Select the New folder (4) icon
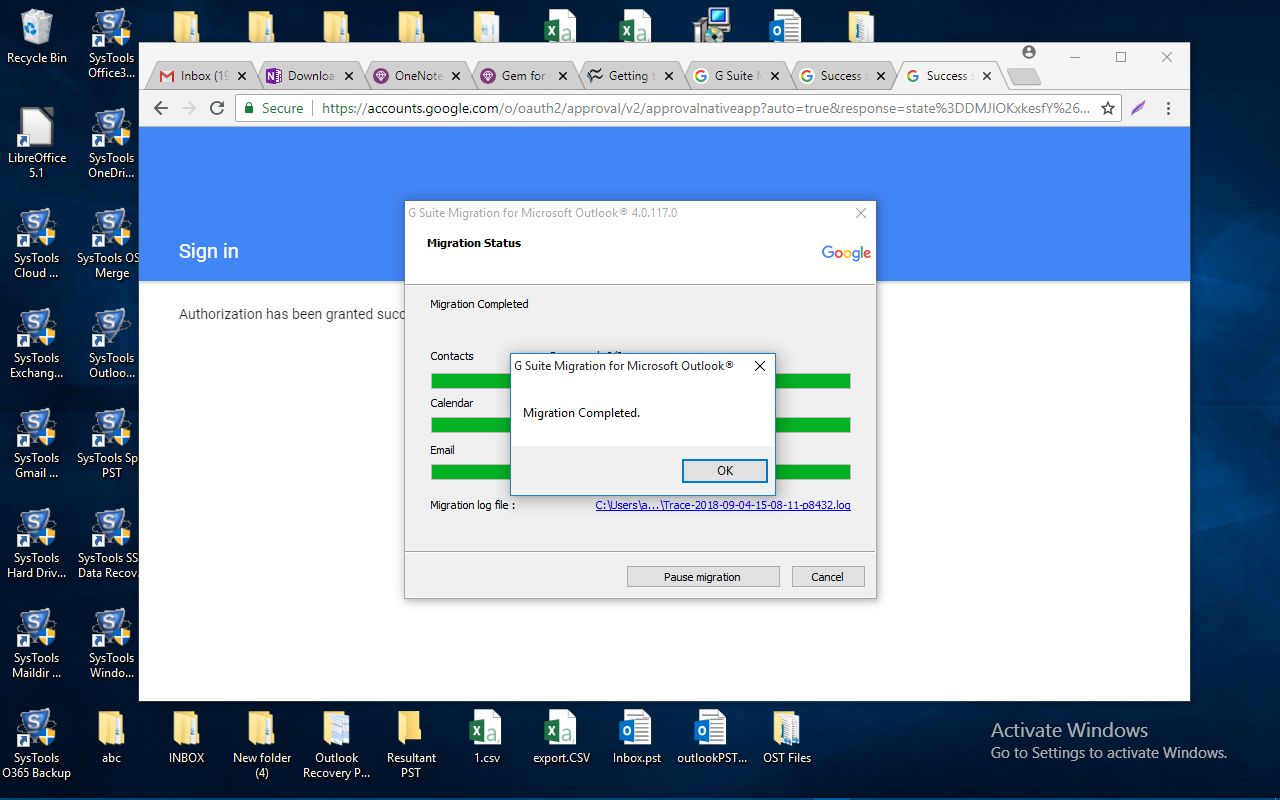The width and height of the screenshot is (1280, 800). click(261, 743)
